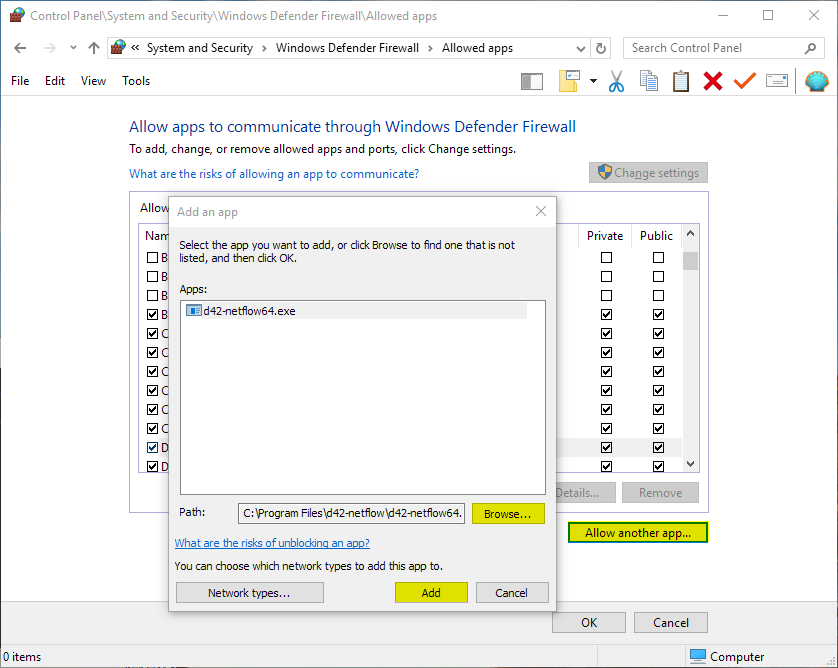838x668 pixels.
Task: Open the File menu
Action: click(x=19, y=81)
